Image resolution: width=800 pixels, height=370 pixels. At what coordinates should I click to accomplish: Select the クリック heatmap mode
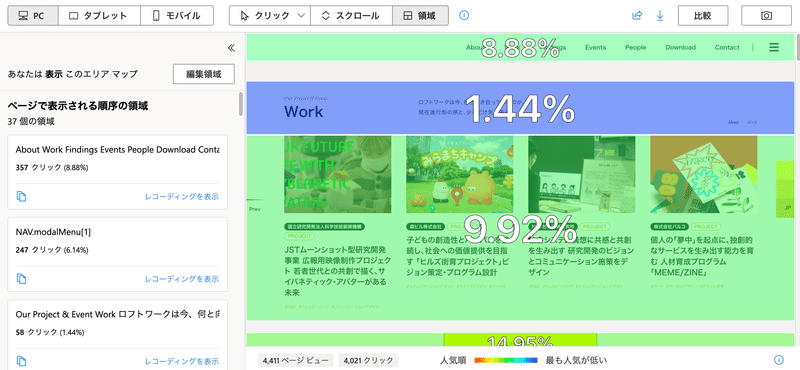click(x=264, y=16)
